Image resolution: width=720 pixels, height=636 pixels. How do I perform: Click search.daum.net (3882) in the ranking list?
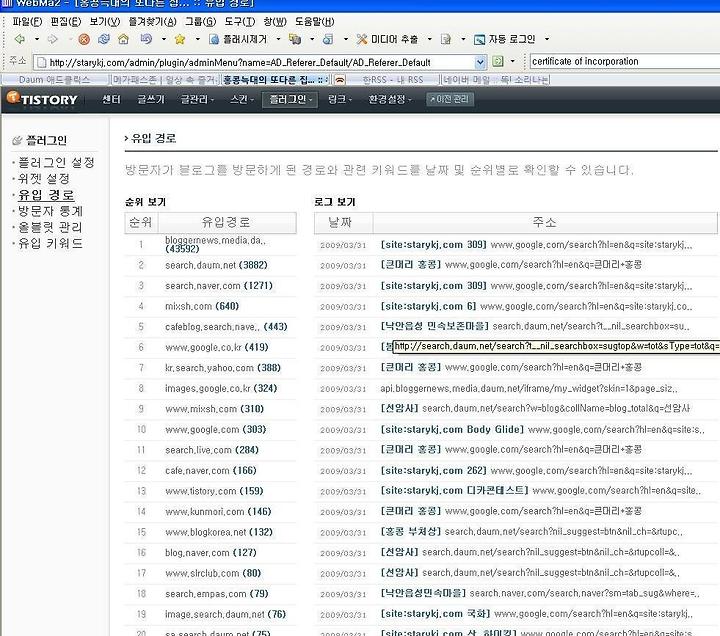[216, 265]
